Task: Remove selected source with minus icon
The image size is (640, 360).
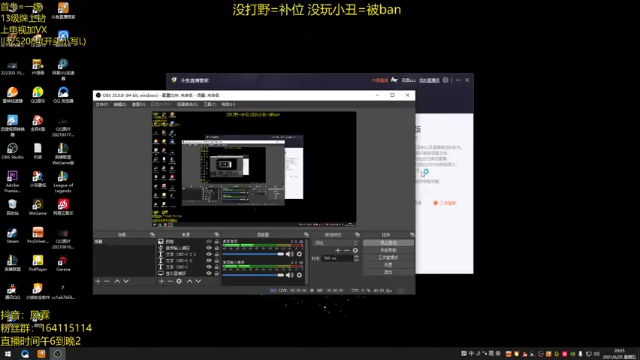Action: click(x=170, y=281)
